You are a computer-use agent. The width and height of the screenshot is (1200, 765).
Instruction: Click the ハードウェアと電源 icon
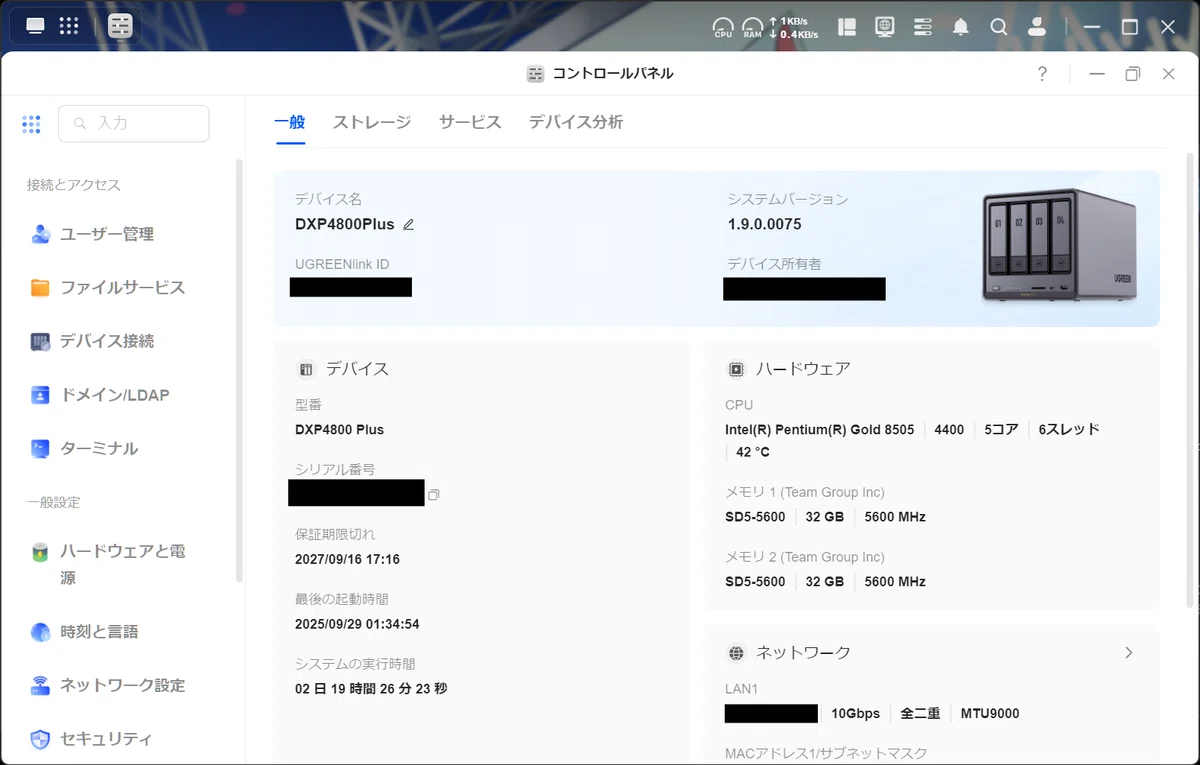pyautogui.click(x=40, y=552)
